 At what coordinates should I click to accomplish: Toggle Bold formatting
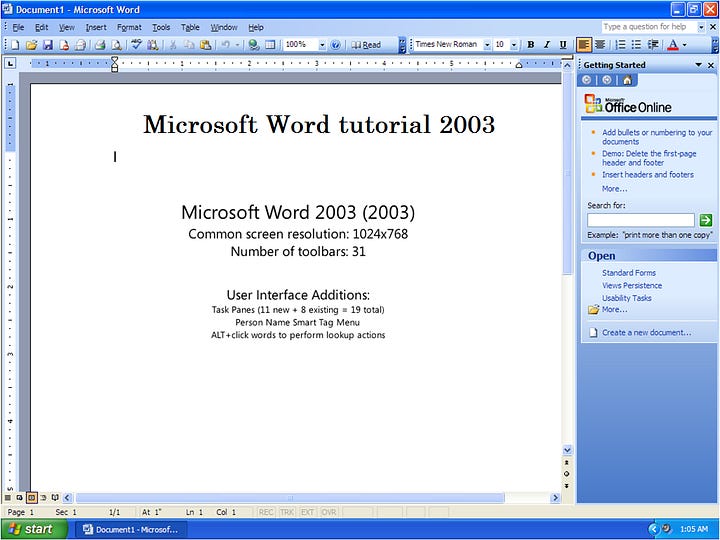point(531,45)
